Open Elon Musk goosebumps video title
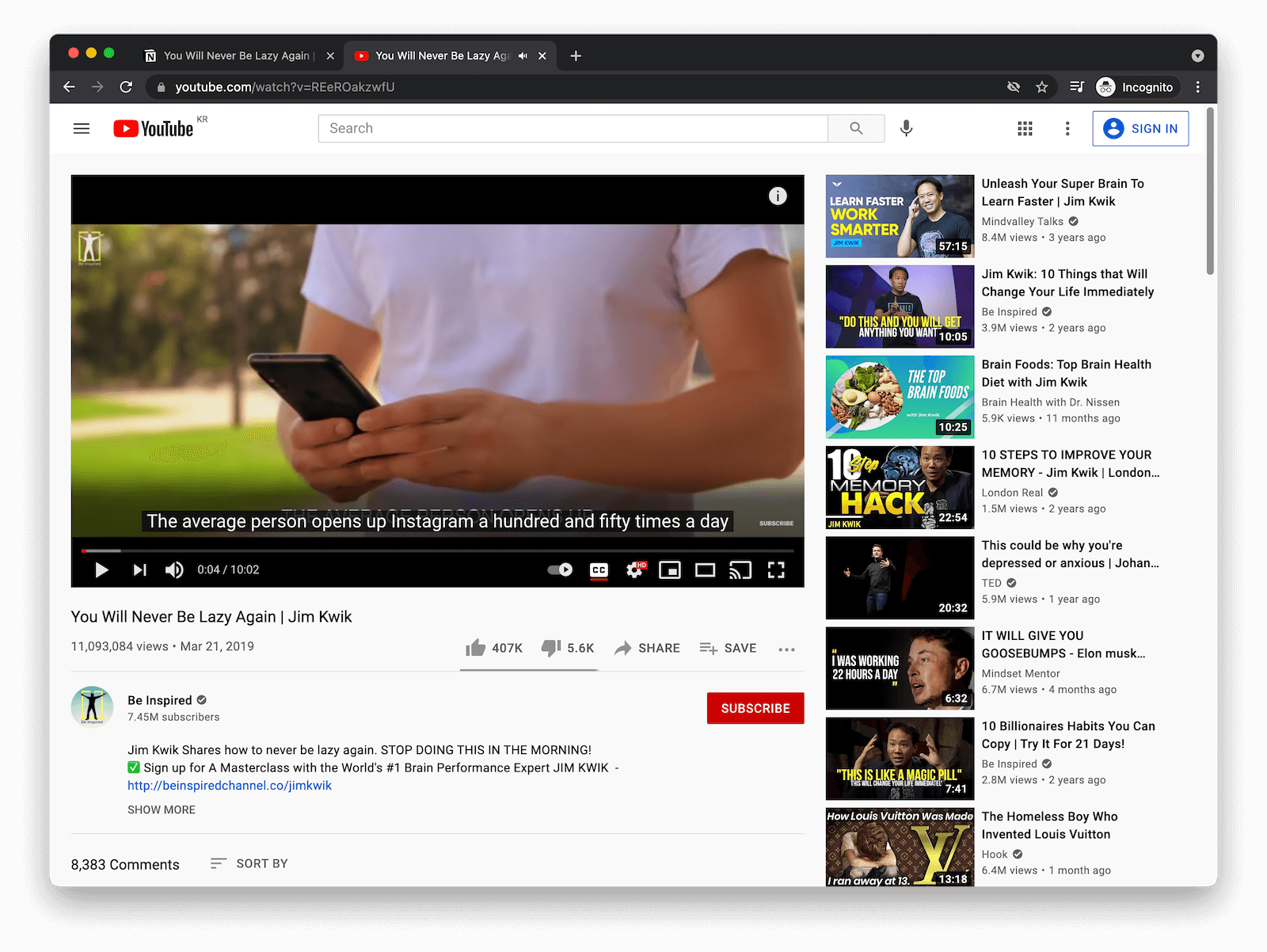Screen dimensions: 1267x952 (x=1063, y=645)
